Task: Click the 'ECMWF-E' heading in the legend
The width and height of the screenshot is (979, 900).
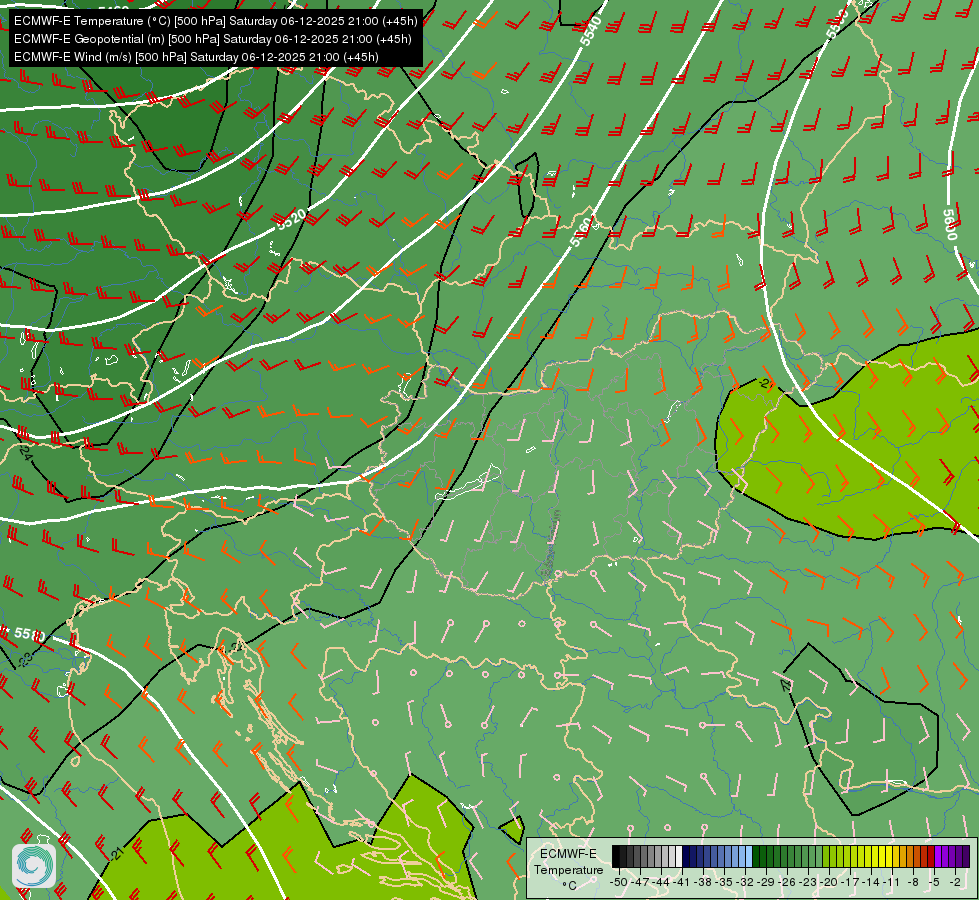Action: [x=568, y=854]
